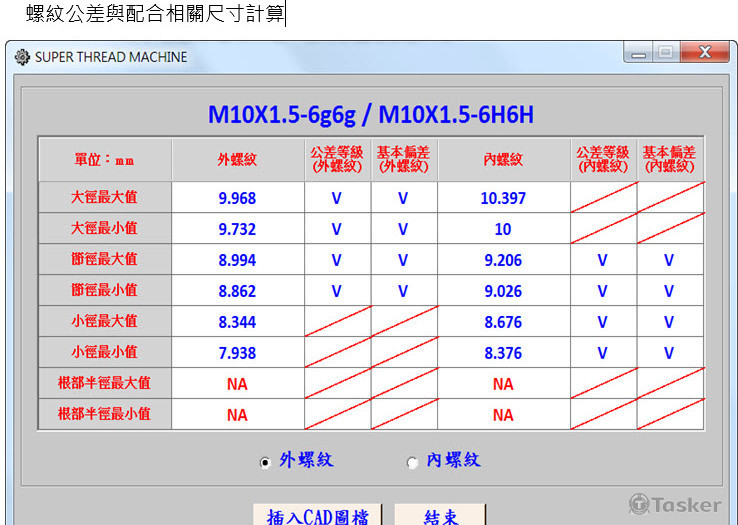Minimize the SUPER THREAD MACHINE window
The image size is (738, 525).
639,52
